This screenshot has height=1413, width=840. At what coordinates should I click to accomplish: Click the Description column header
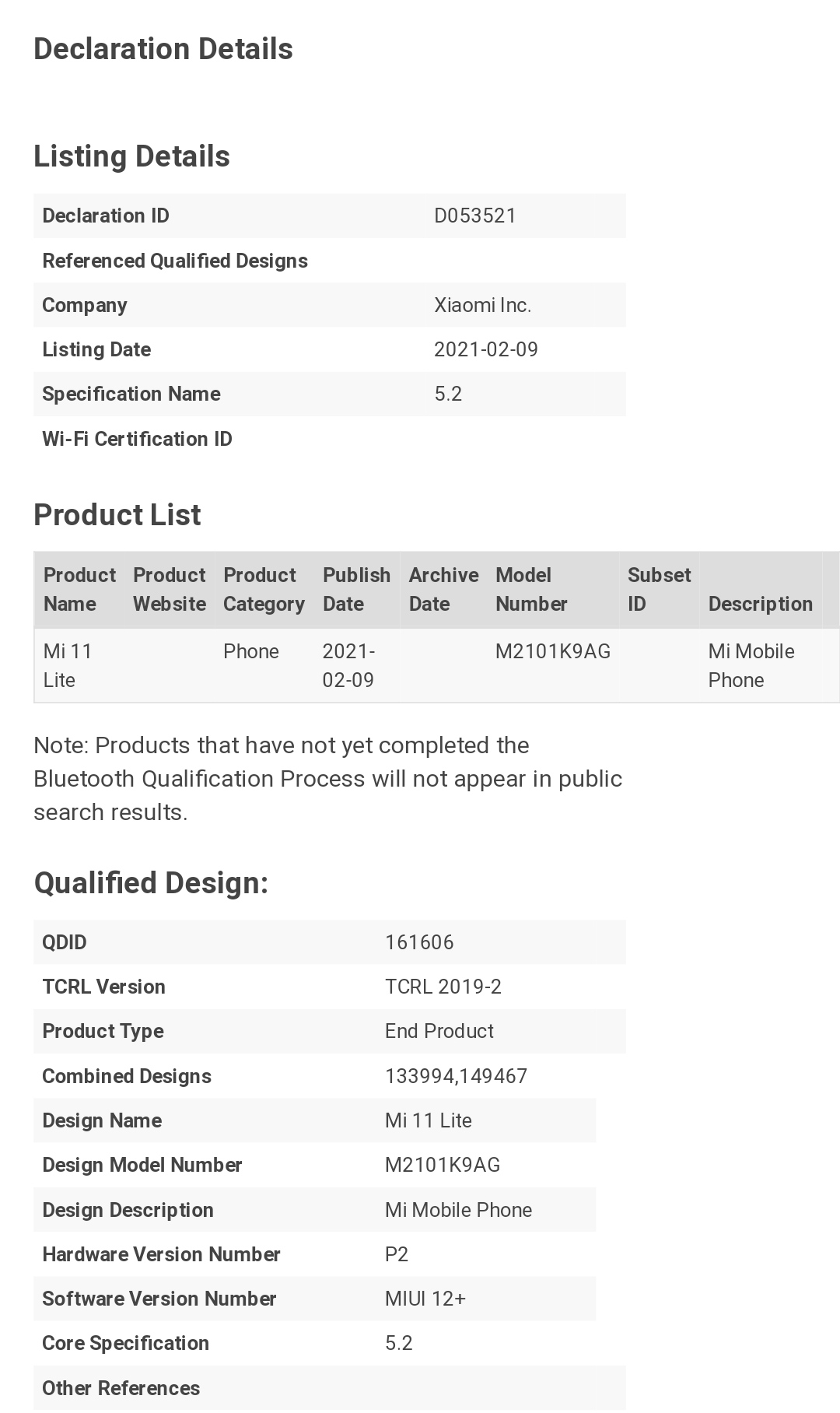click(x=760, y=604)
